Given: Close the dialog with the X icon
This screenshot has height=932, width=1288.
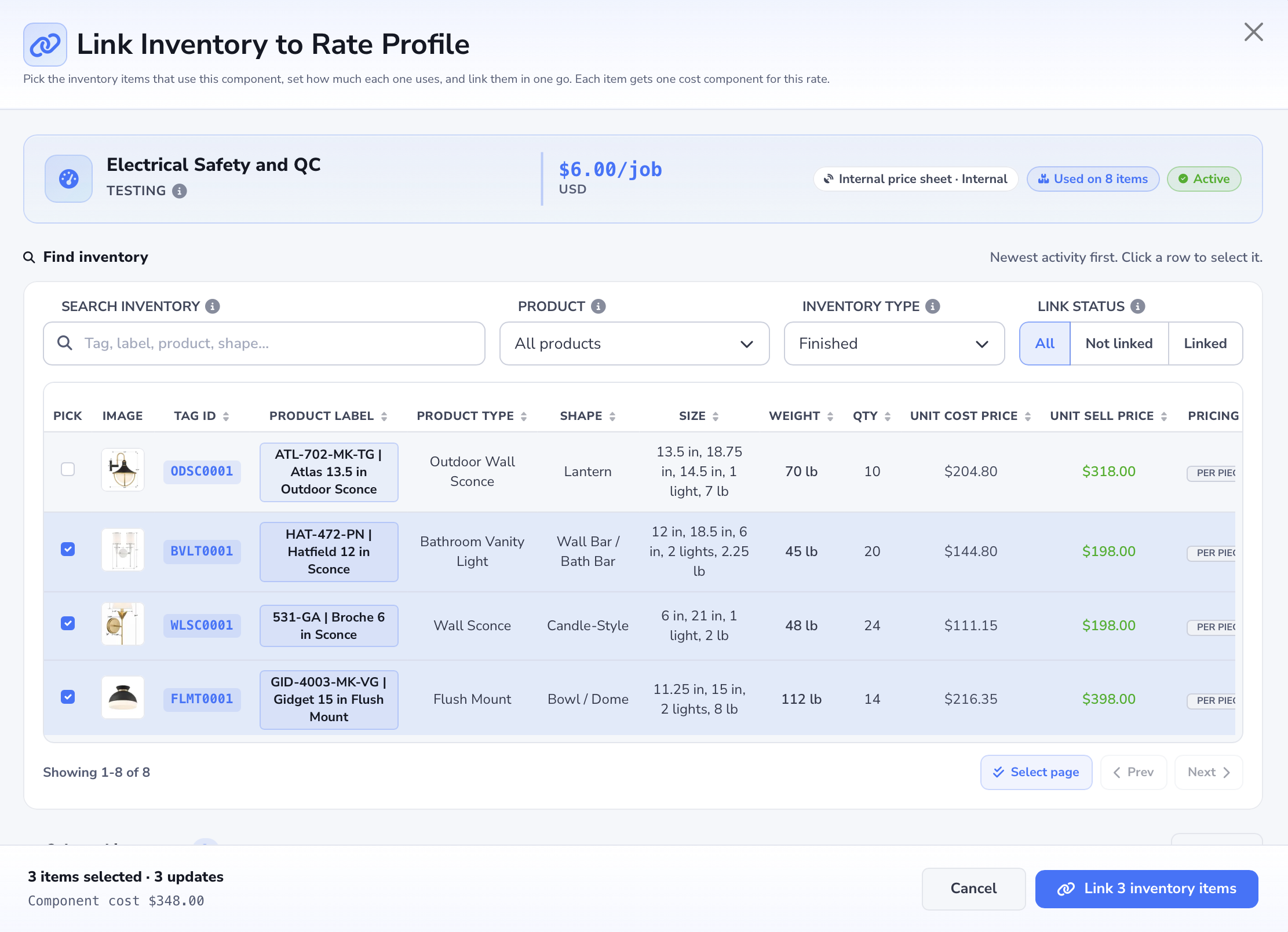Looking at the screenshot, I should pos(1253,32).
